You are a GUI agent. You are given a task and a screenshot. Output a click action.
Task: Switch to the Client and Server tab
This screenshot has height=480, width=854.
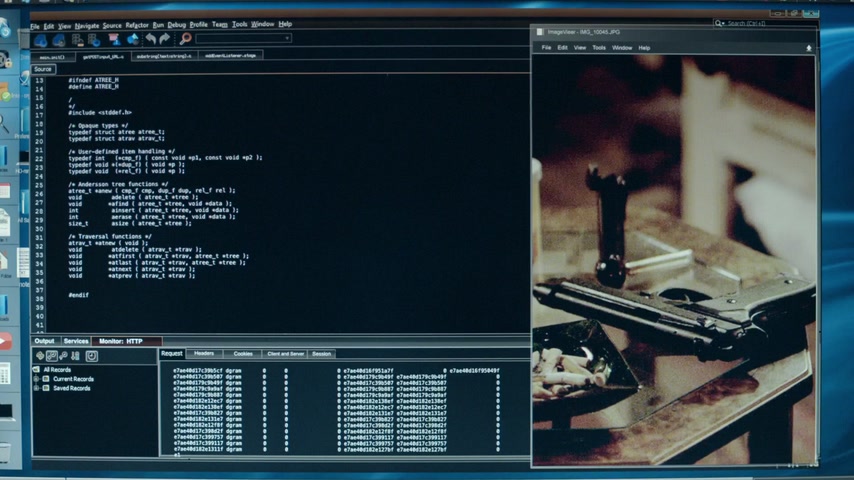point(285,353)
